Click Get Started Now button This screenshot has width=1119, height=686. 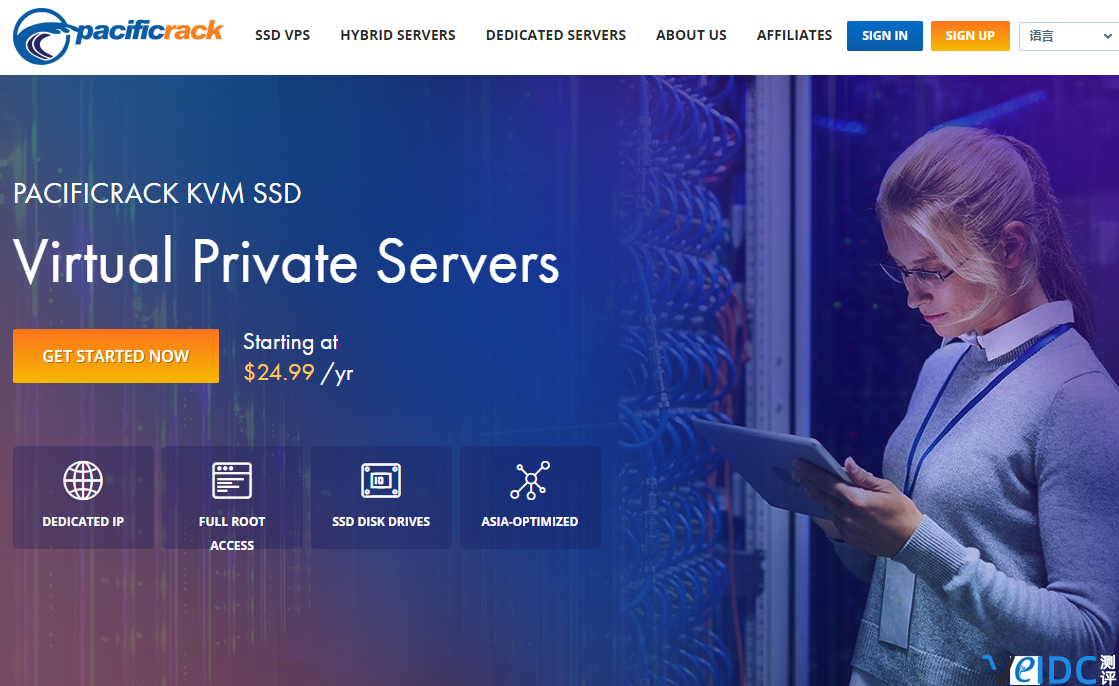(x=116, y=356)
